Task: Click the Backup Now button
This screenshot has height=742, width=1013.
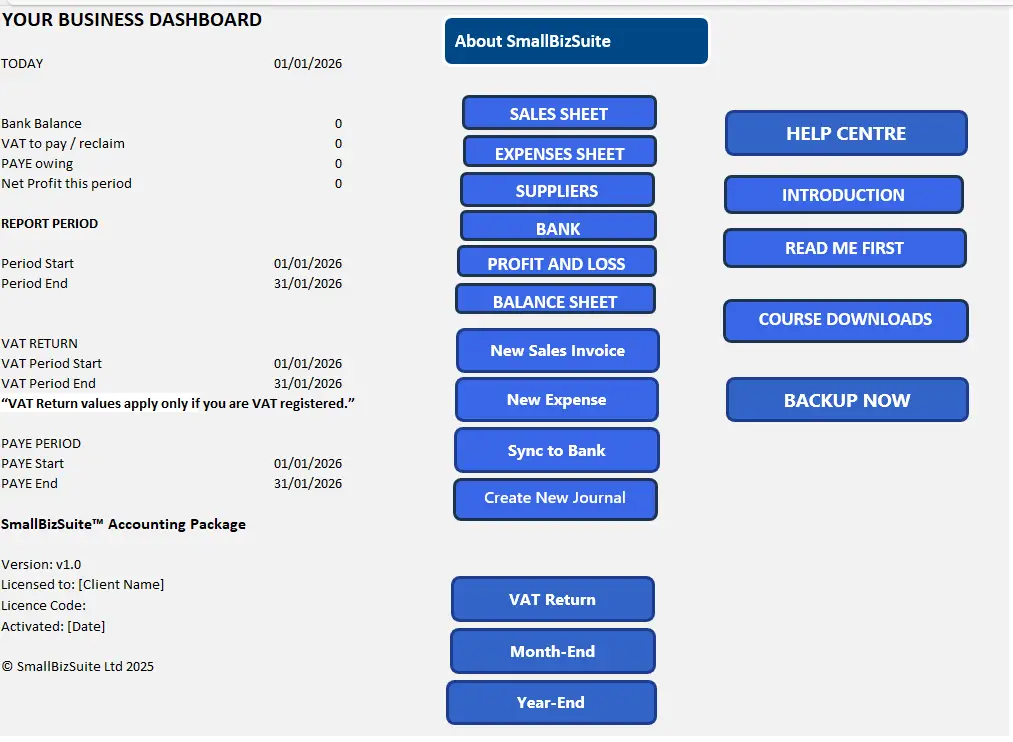Action: 847,400
